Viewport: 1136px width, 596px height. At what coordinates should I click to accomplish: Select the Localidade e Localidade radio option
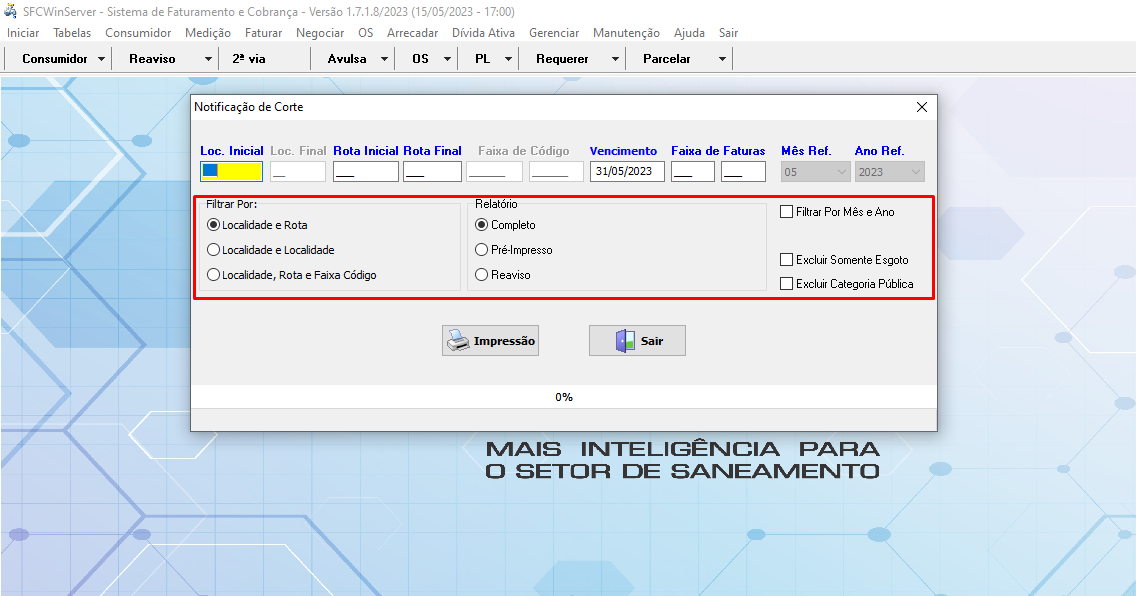click(213, 250)
